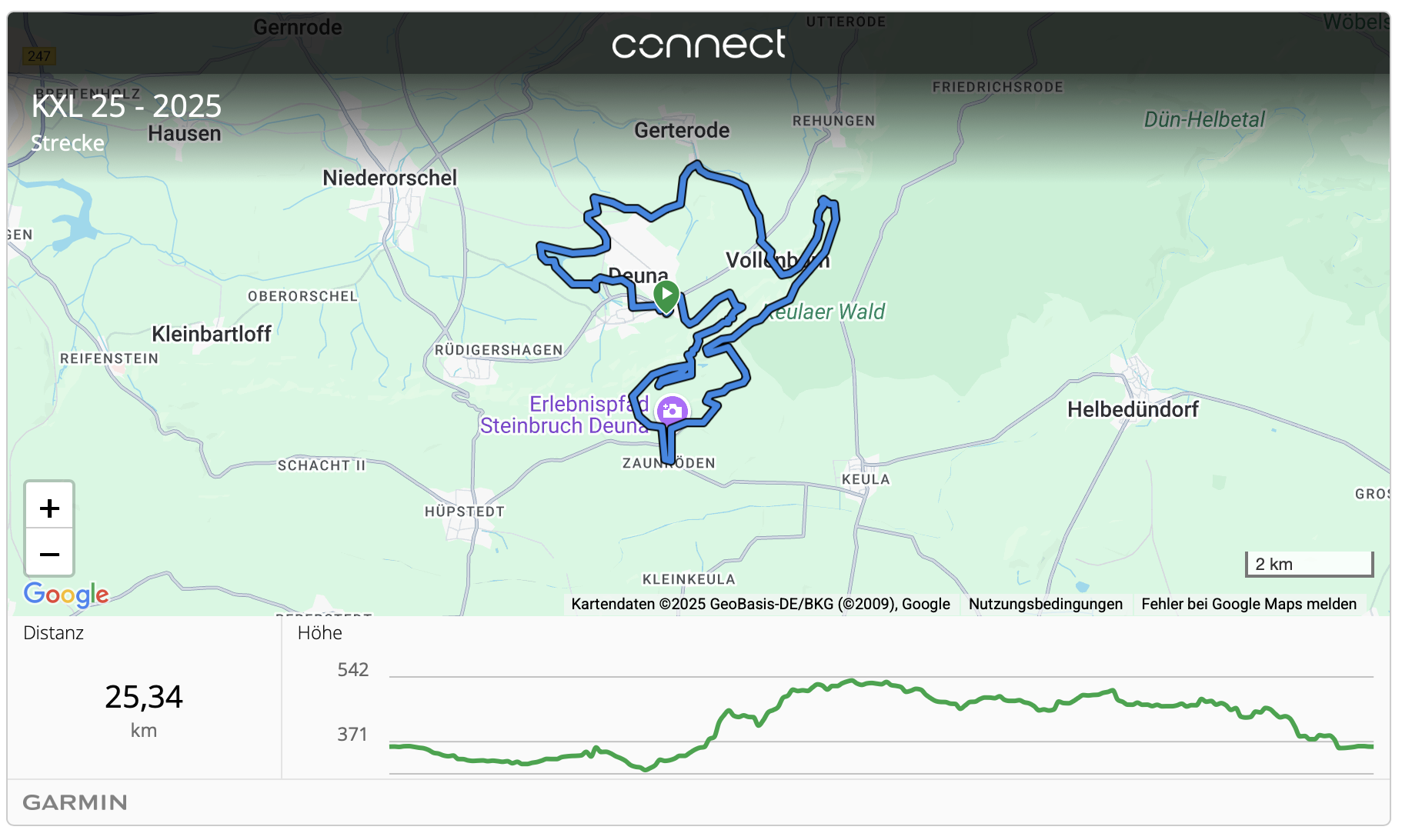Click the 25,34 km distance value
The height and width of the screenshot is (840, 1402).
(144, 697)
